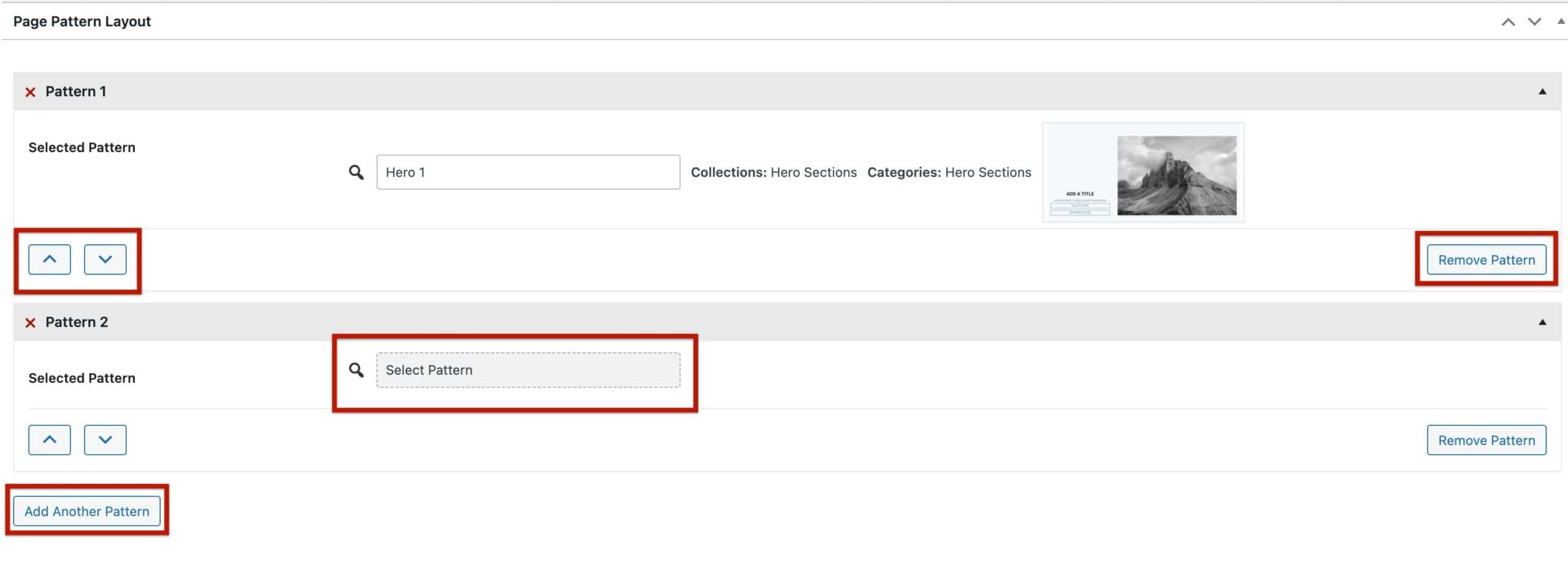This screenshot has width=1568, height=584.
Task: Click the Pattern 2 header title
Action: coord(77,322)
